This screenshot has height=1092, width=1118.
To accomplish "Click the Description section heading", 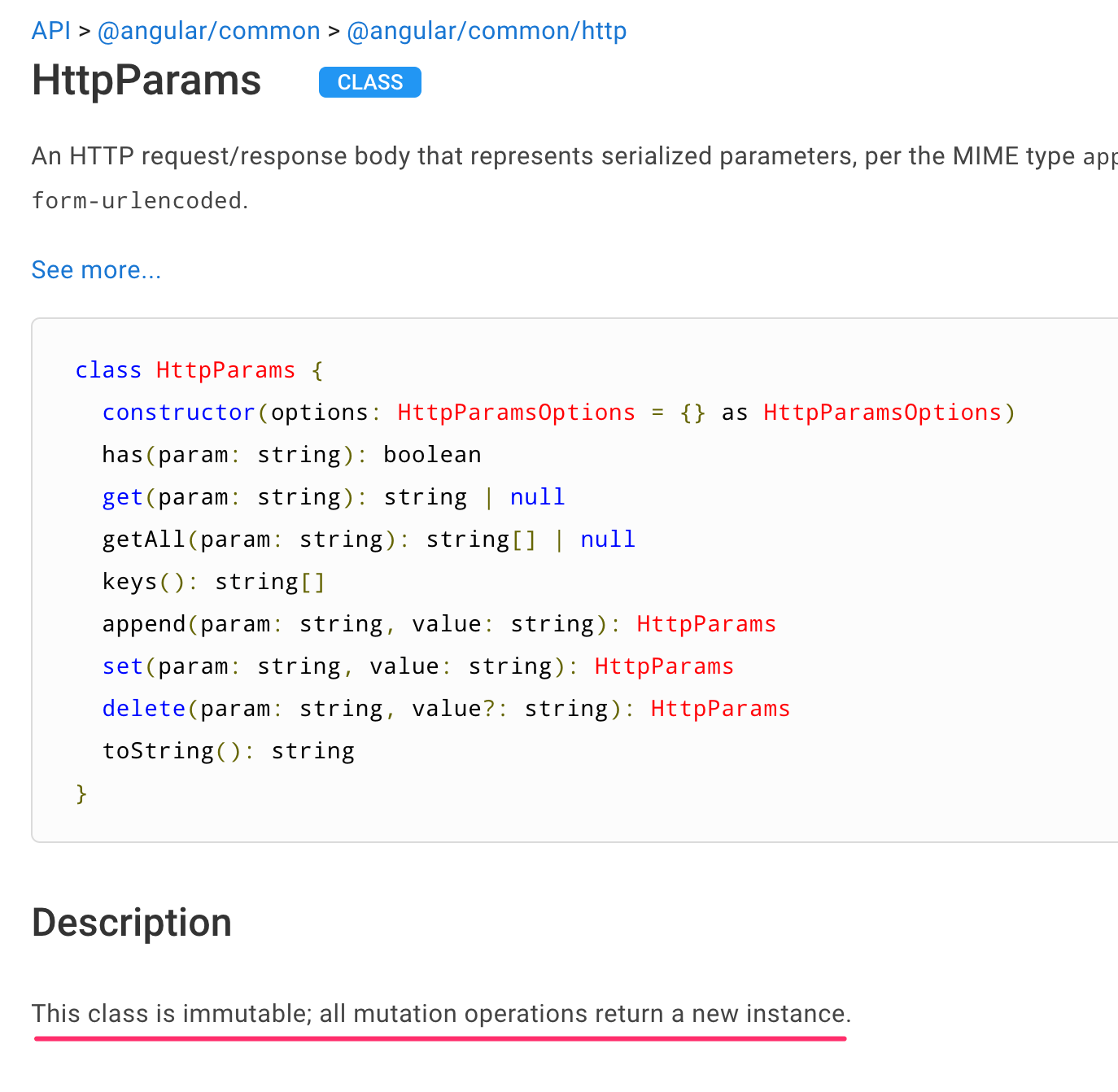I will click(x=131, y=922).
